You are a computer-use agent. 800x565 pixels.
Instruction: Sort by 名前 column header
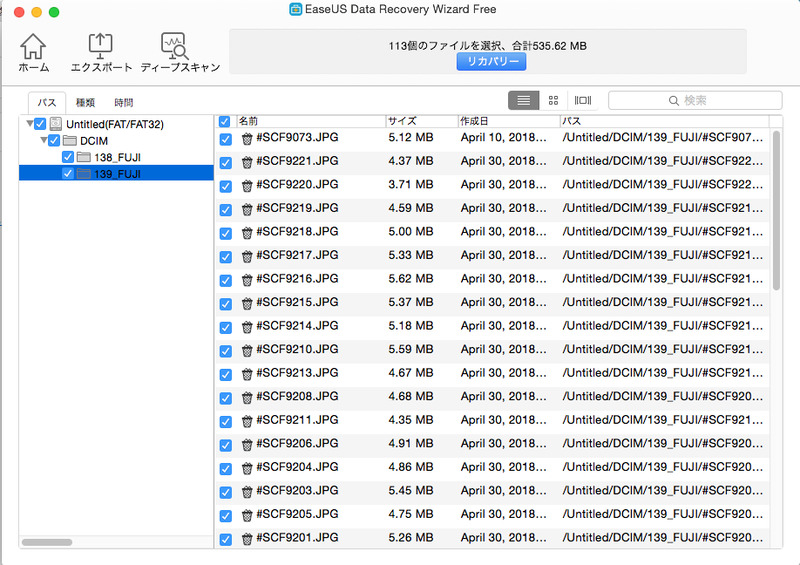tap(311, 121)
